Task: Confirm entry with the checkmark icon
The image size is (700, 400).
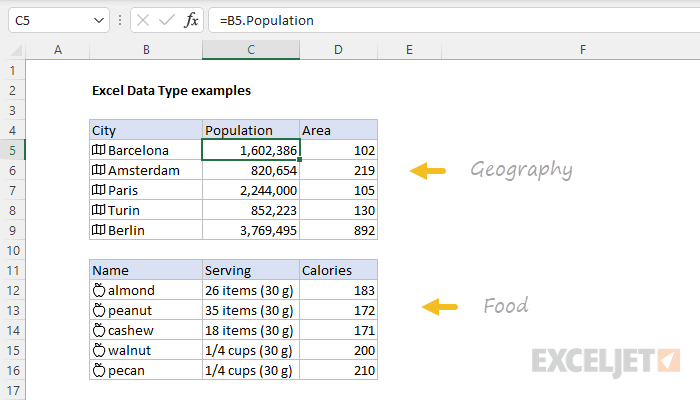Action: 167,21
